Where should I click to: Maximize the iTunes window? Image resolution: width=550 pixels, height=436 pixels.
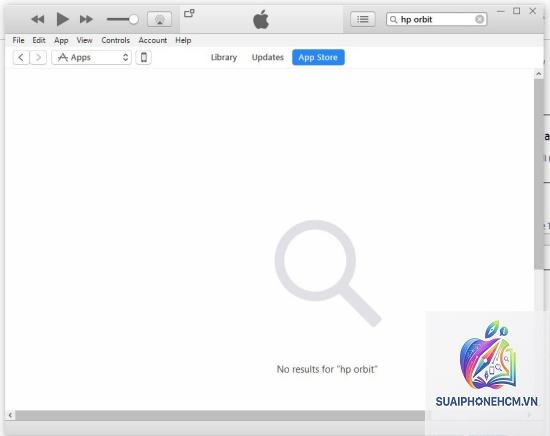pos(517,11)
